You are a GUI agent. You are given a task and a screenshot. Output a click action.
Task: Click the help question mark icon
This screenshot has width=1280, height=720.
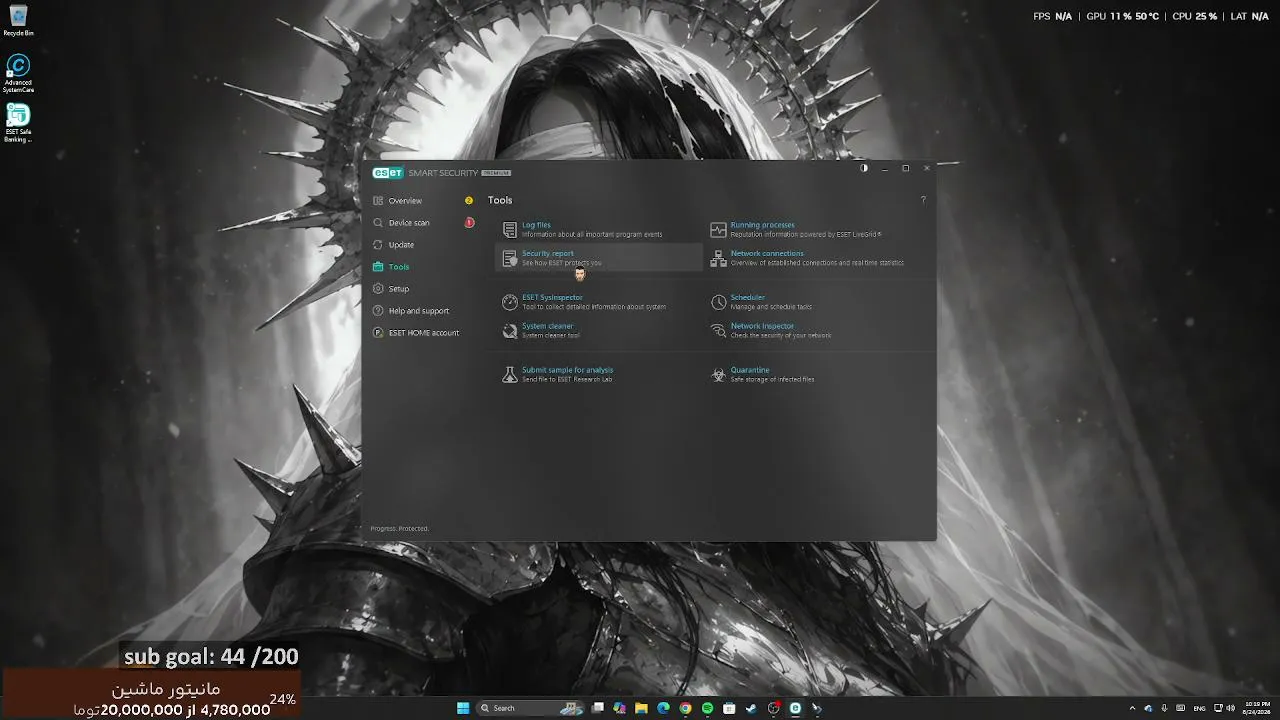923,200
